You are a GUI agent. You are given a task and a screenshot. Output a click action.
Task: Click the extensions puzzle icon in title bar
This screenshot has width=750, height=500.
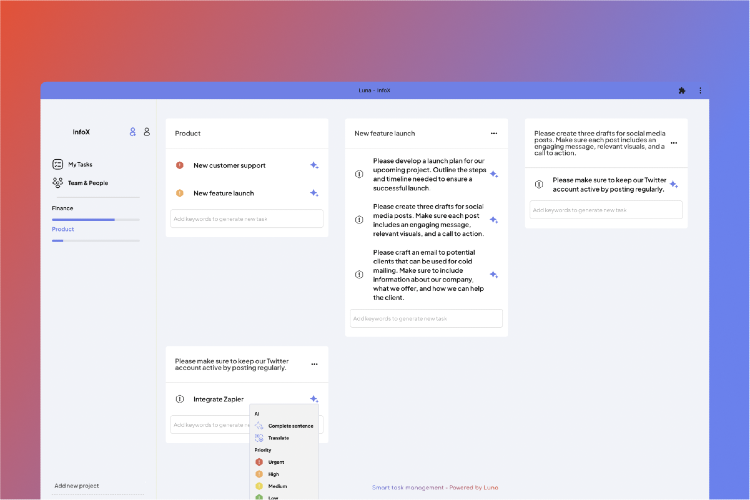(682, 90)
